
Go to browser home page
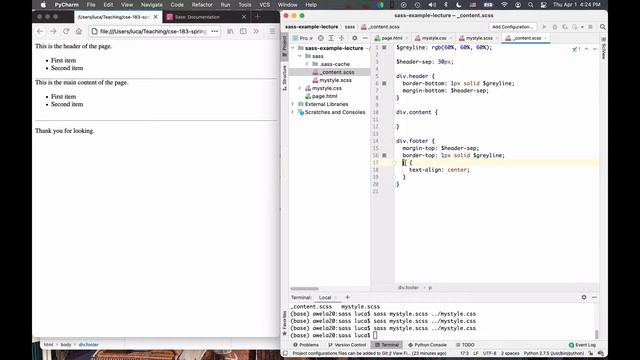[x=79, y=31]
